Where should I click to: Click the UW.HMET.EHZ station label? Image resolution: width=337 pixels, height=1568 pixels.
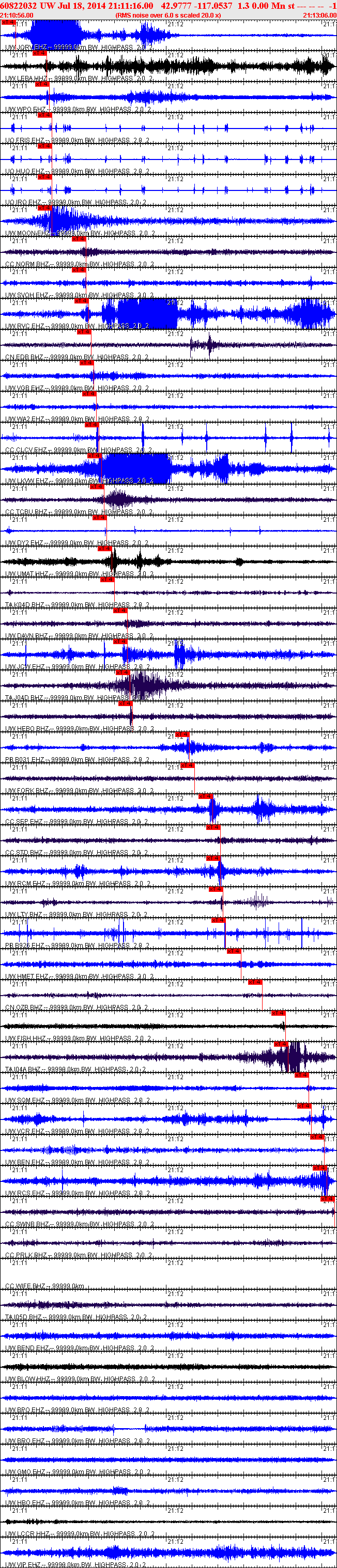pos(78,975)
